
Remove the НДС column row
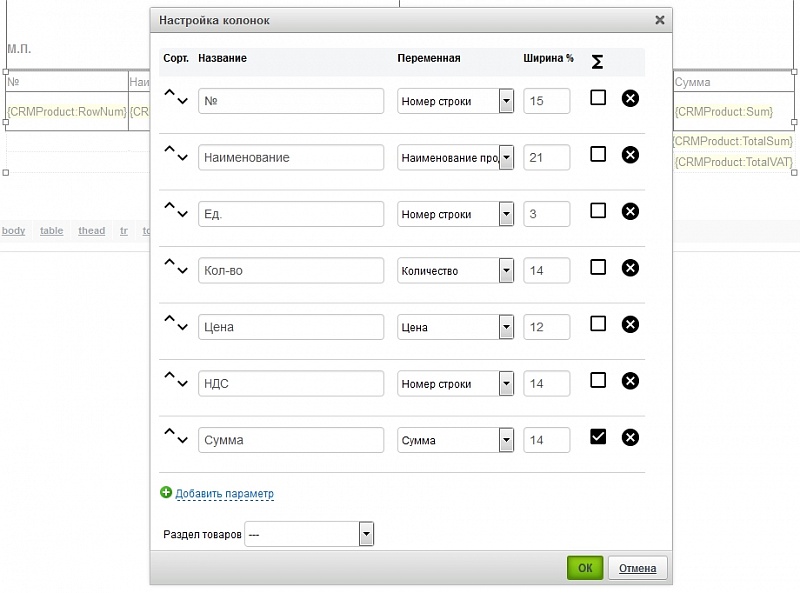(x=630, y=381)
